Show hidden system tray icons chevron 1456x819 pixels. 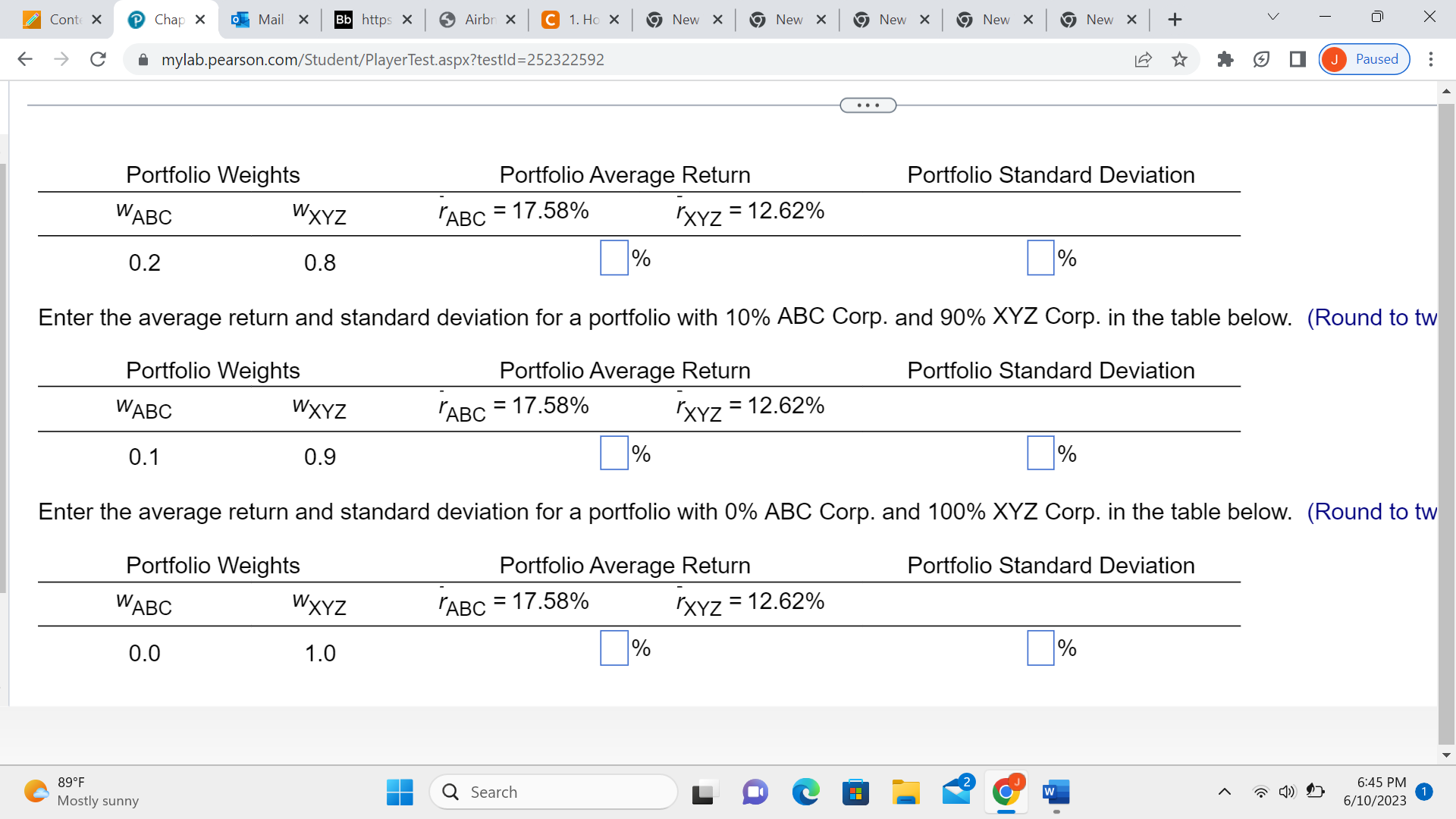pos(1224,792)
